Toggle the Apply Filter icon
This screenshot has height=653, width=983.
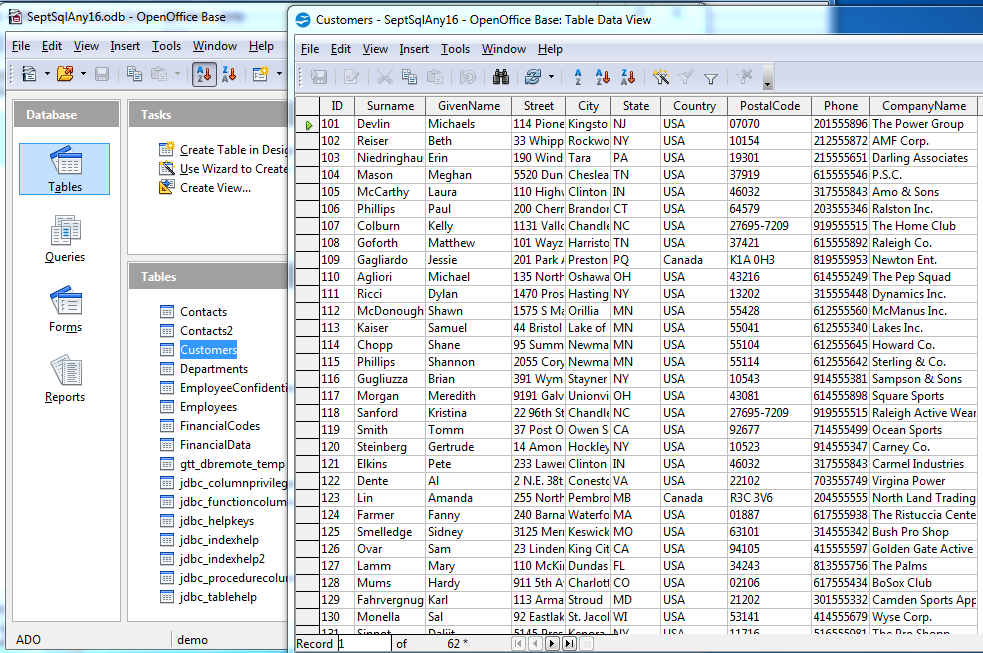click(686, 77)
